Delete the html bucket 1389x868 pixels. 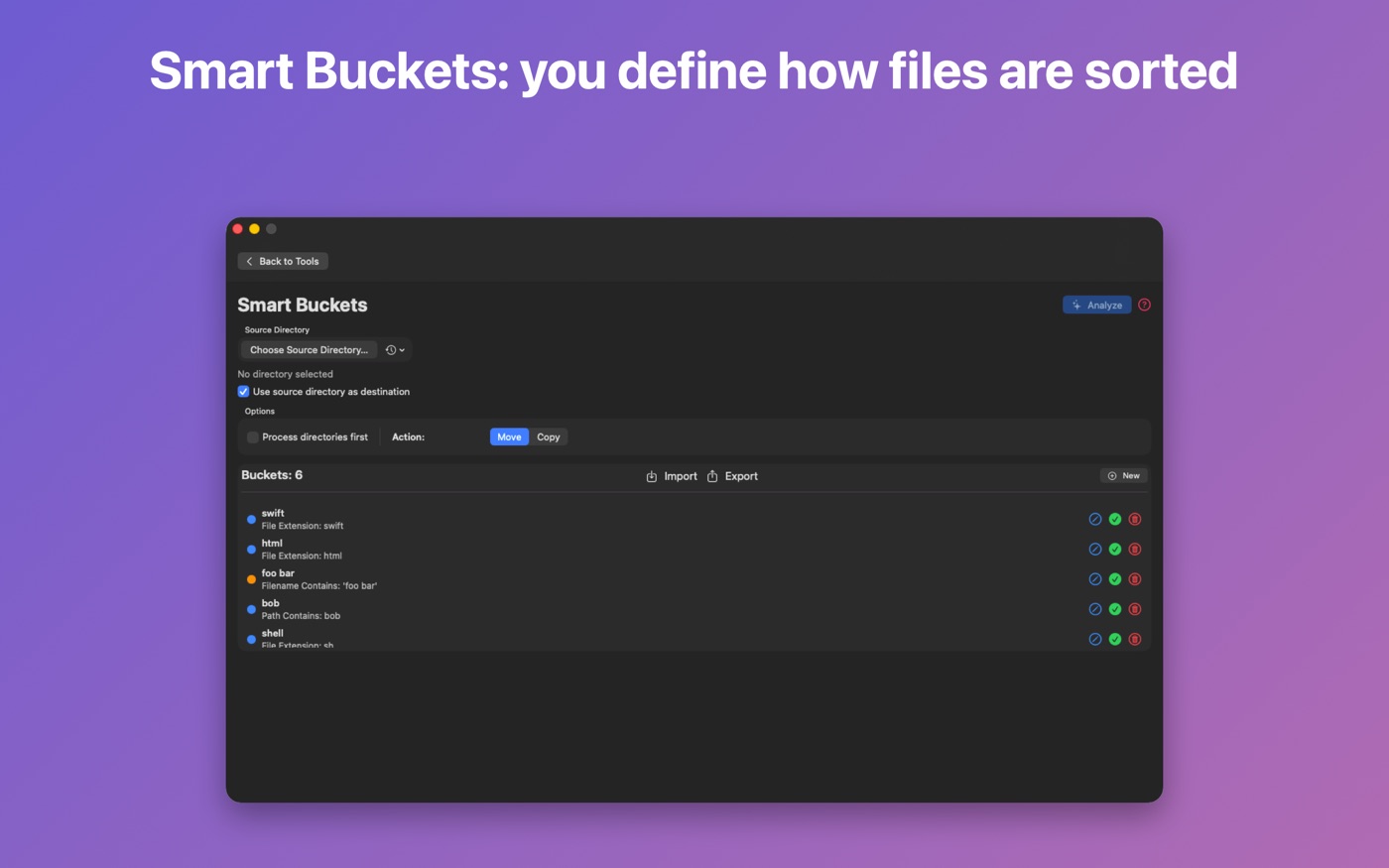[x=1135, y=549]
